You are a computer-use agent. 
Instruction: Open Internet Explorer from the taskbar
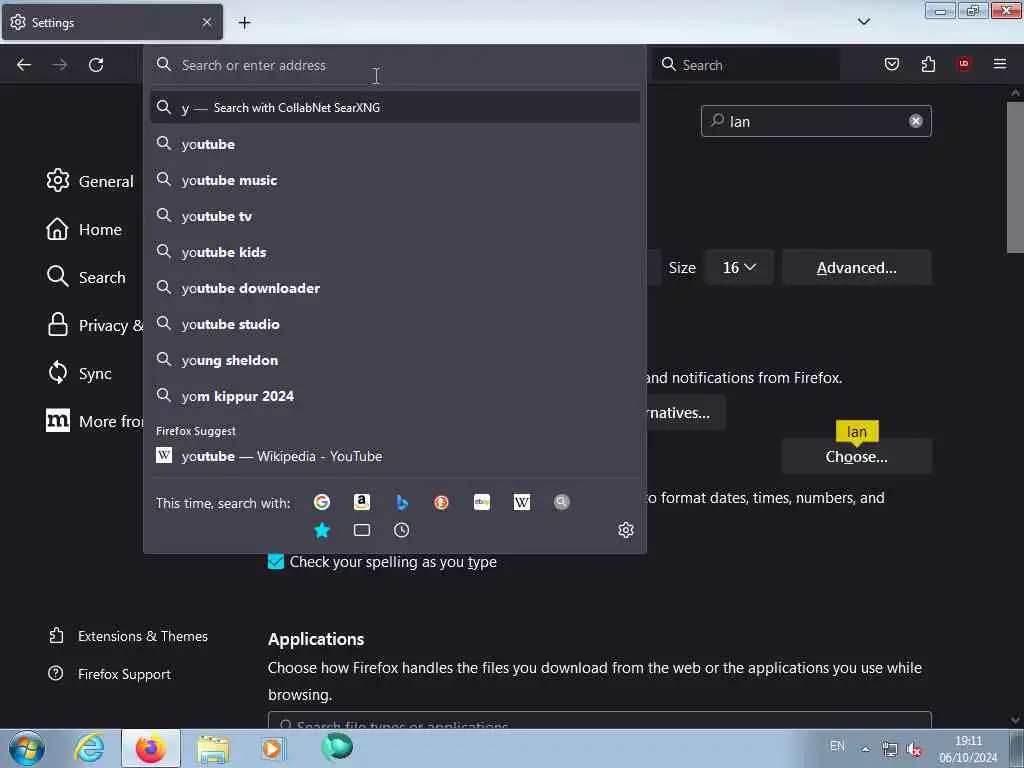pos(89,748)
